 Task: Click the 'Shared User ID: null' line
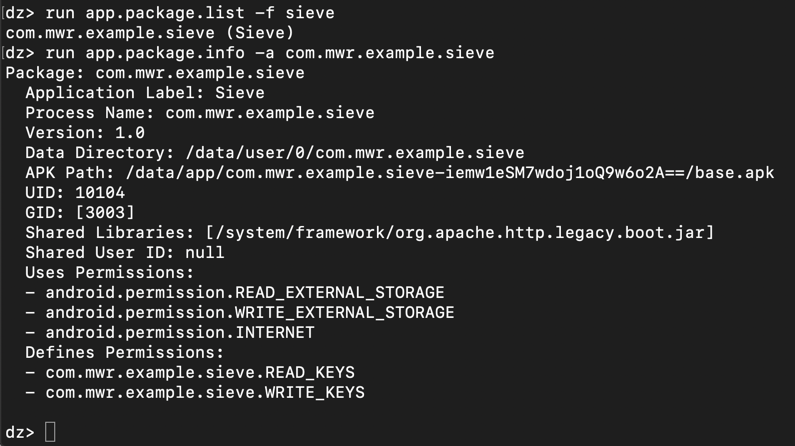(x=125, y=253)
